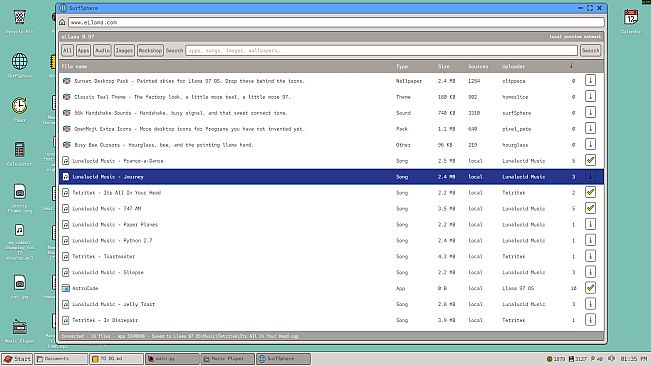Switch to the Apps category filter
This screenshot has width=651, height=366.
83,50
